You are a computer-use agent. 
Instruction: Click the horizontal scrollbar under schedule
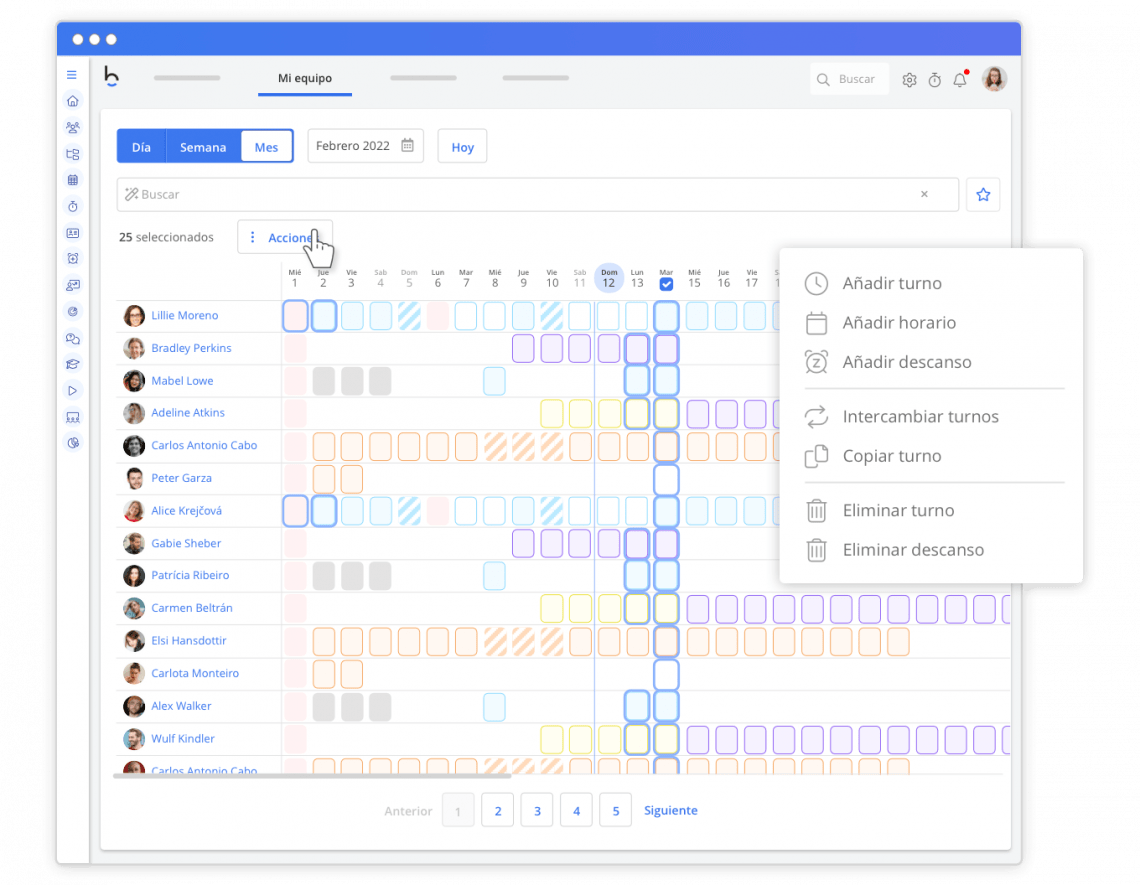tap(312, 775)
